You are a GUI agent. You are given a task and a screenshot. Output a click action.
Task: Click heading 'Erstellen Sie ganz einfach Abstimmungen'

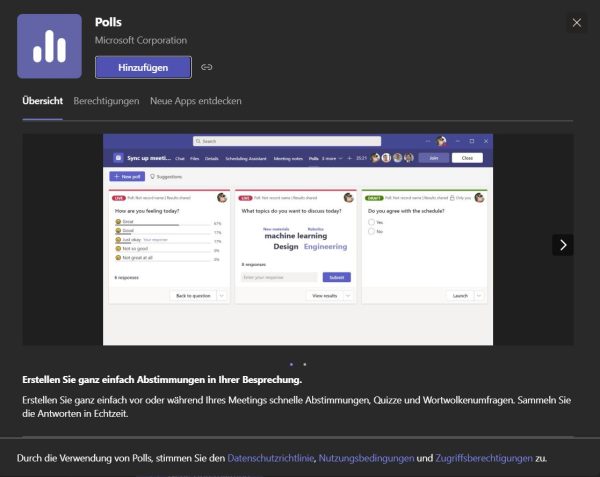click(x=162, y=380)
